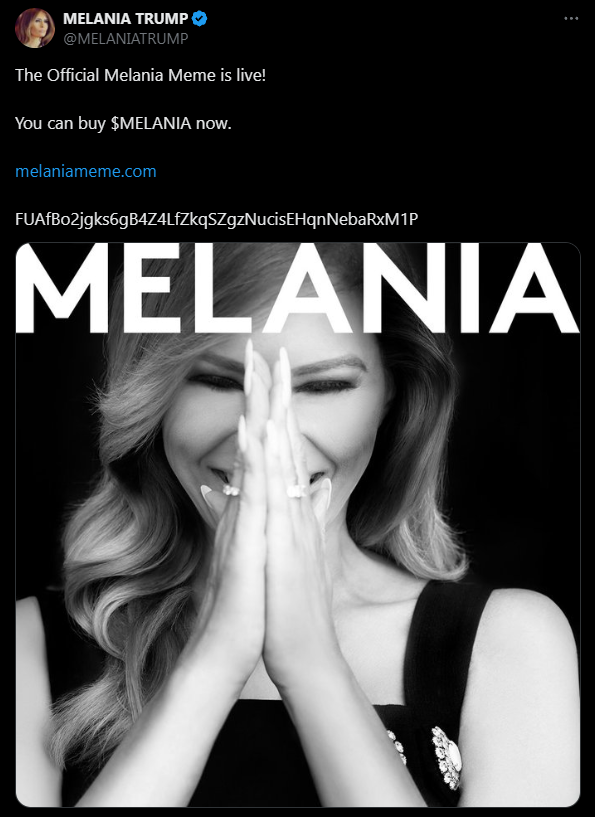Open the three-dot more options menu
Image resolution: width=595 pixels, height=817 pixels.
[x=571, y=18]
